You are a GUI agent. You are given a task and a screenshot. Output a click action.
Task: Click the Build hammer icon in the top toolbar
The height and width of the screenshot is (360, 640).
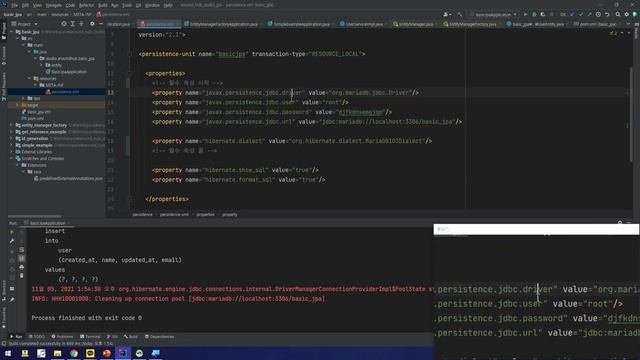pyautogui.click(x=460, y=14)
